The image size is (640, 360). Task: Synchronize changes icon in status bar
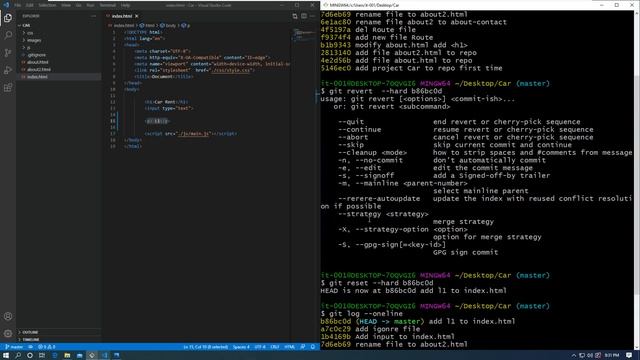coord(31,347)
